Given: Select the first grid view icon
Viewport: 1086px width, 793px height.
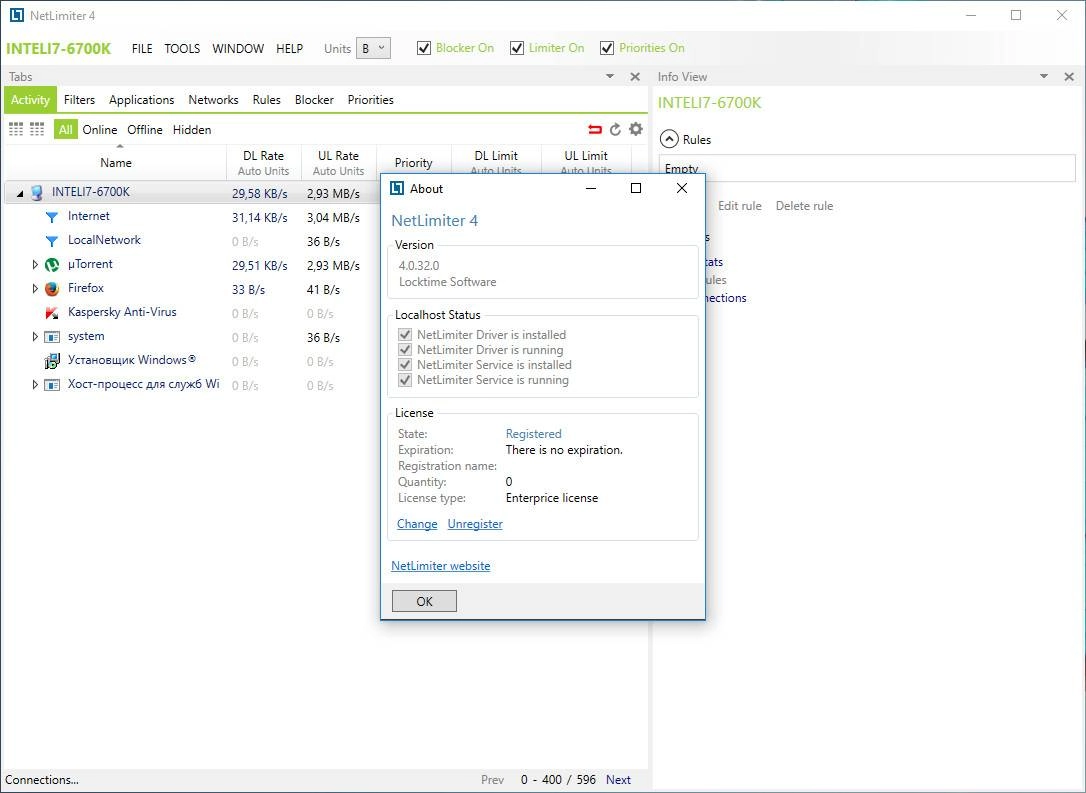Looking at the screenshot, I should tap(16, 130).
